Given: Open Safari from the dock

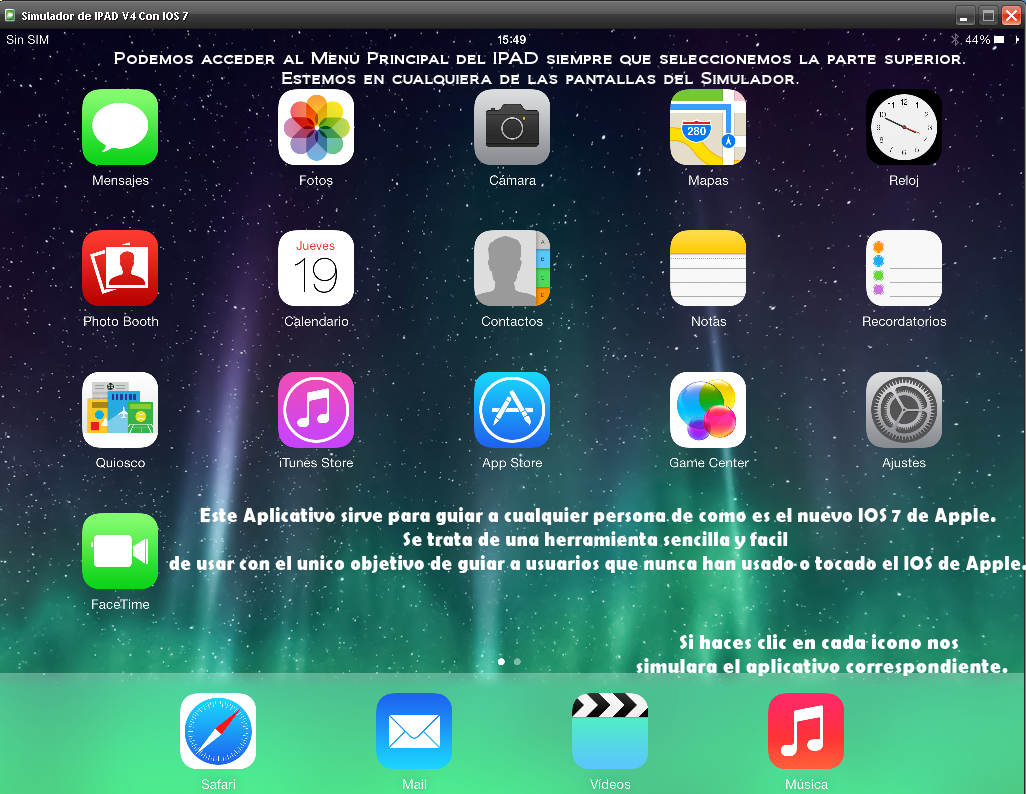Looking at the screenshot, I should (218, 731).
